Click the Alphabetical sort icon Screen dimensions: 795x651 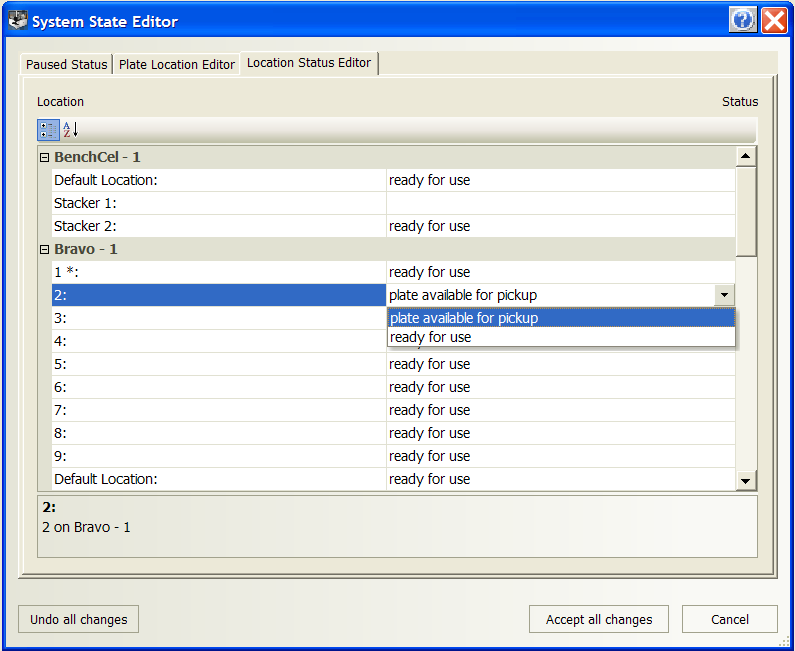coord(70,130)
